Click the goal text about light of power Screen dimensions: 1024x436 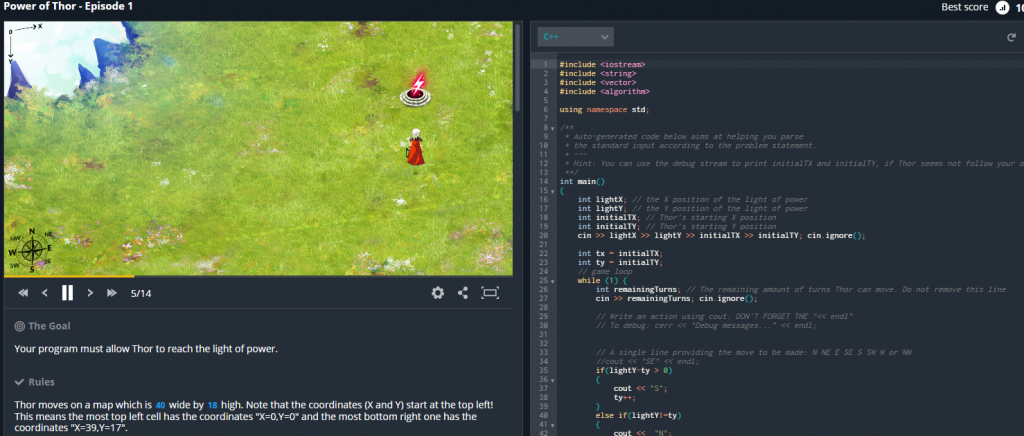pyautogui.click(x=146, y=349)
